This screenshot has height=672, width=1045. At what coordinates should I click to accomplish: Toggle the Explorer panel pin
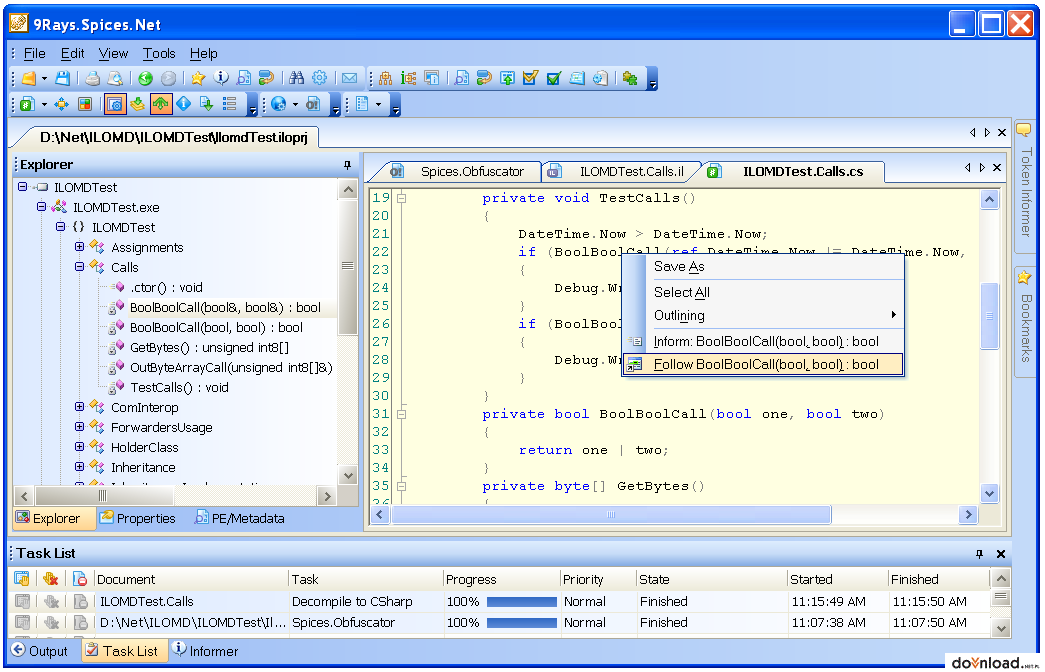click(347, 165)
